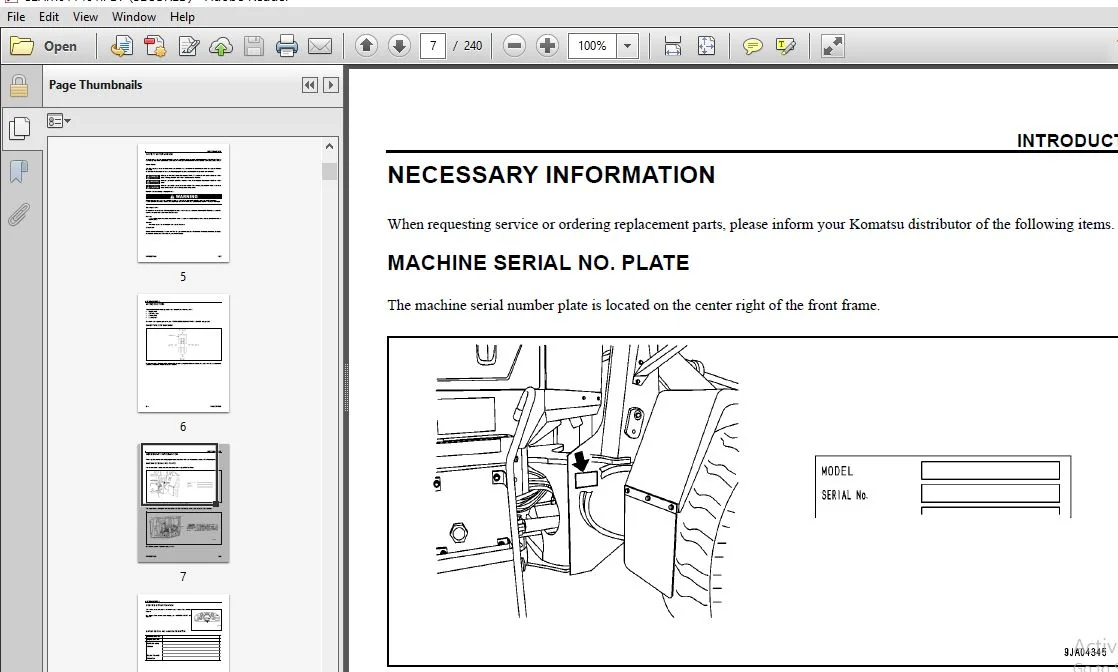Click the MODEL field in diagram
The image size is (1118, 672).
[x=990, y=470]
